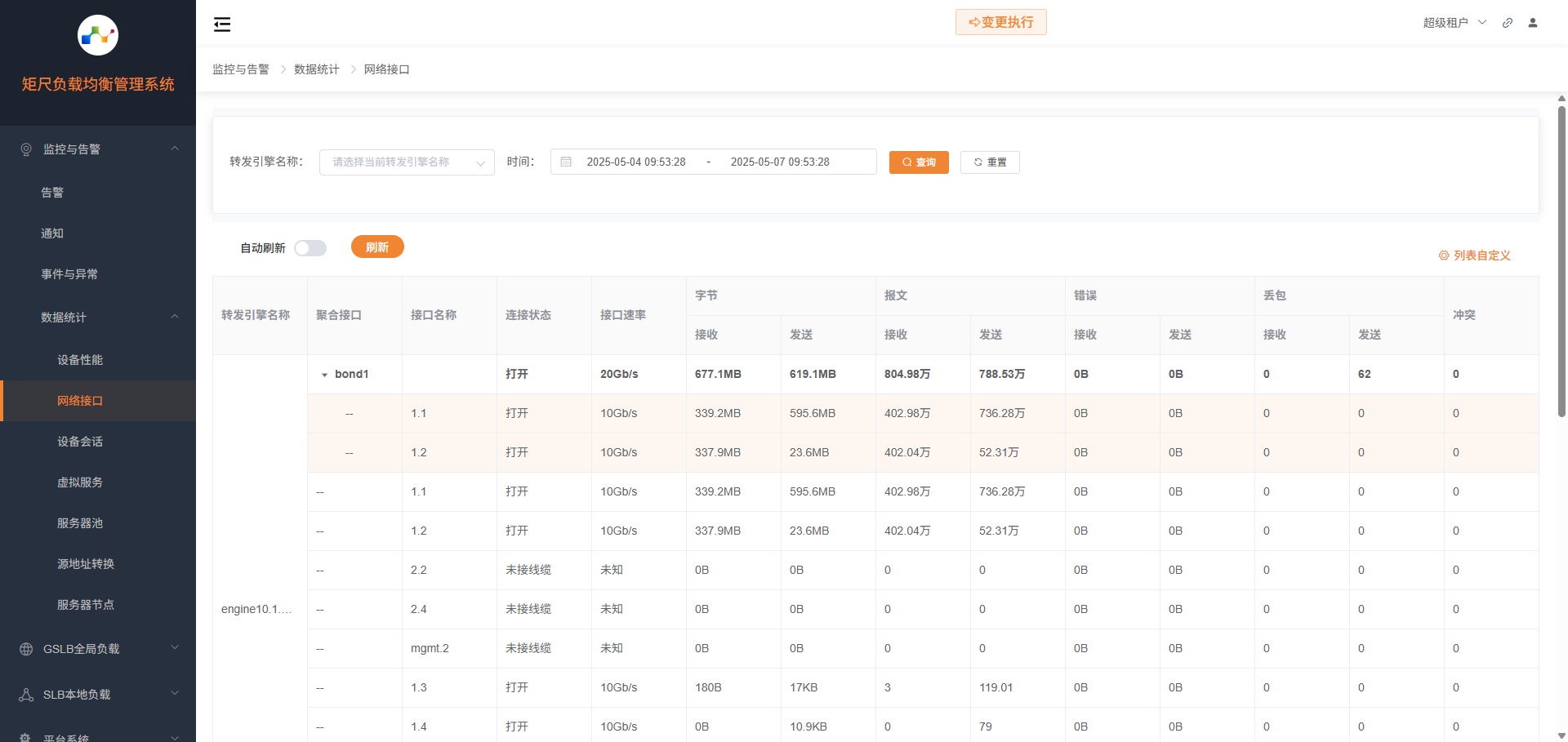Image resolution: width=1568 pixels, height=742 pixels.
Task: Click the 列表自定义 gear icon
Action: [x=1444, y=255]
